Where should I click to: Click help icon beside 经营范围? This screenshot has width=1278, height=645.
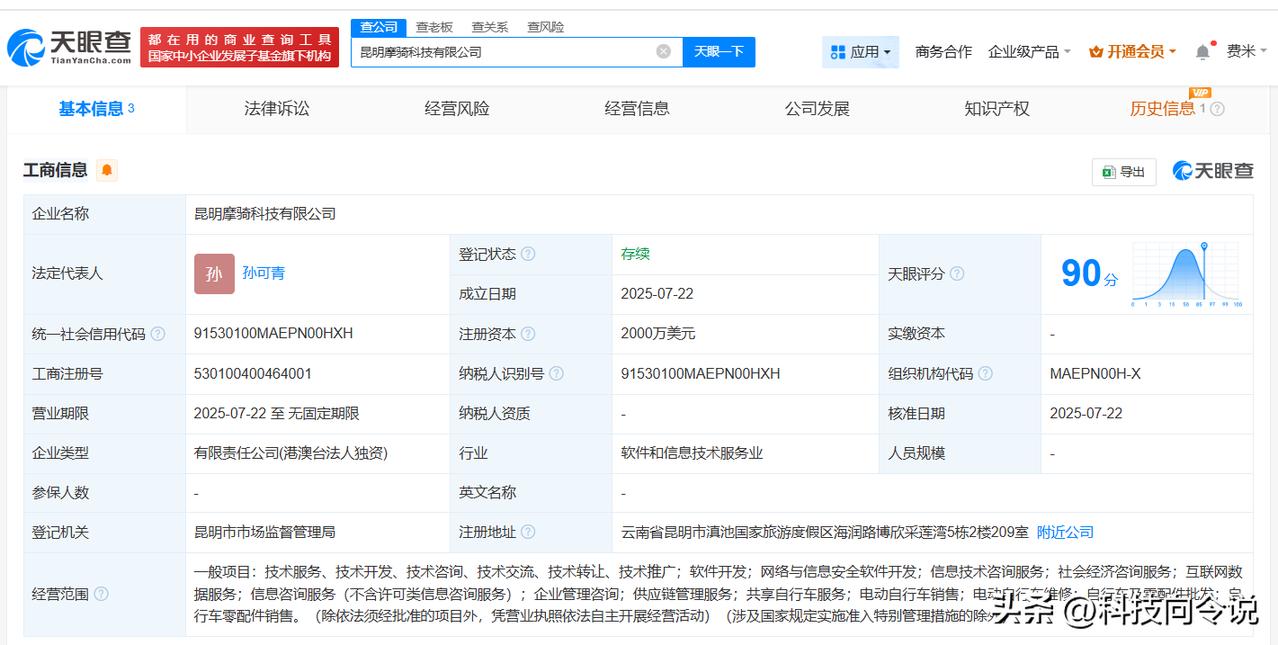[x=101, y=594]
